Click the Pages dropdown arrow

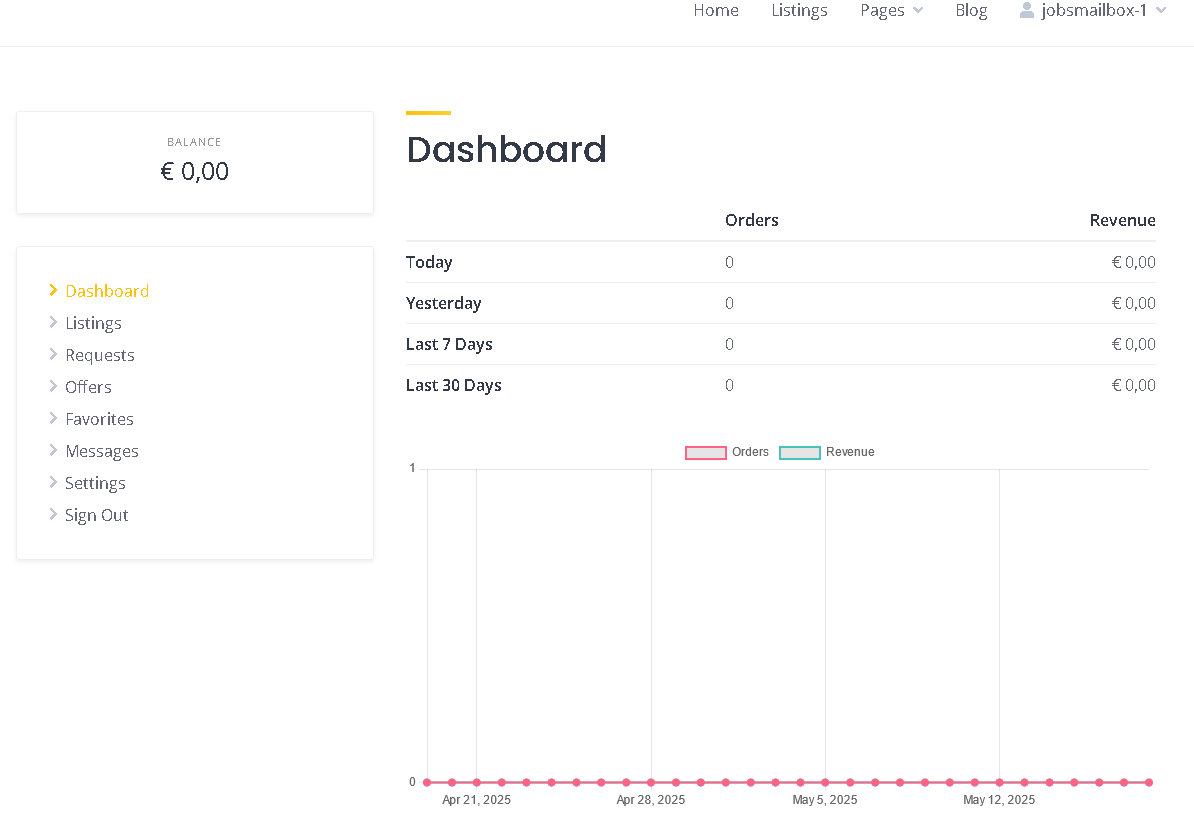(918, 11)
